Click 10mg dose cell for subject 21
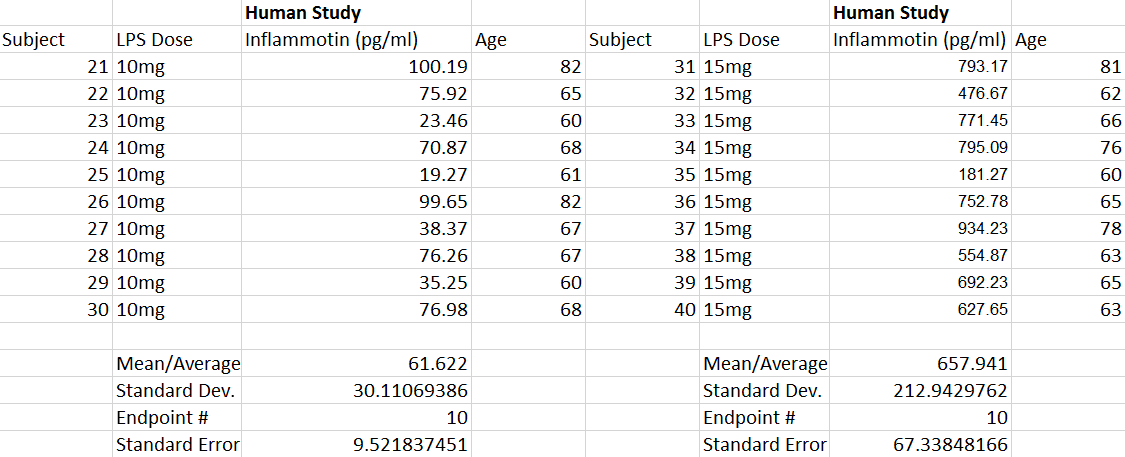The image size is (1125, 457). coord(140,68)
